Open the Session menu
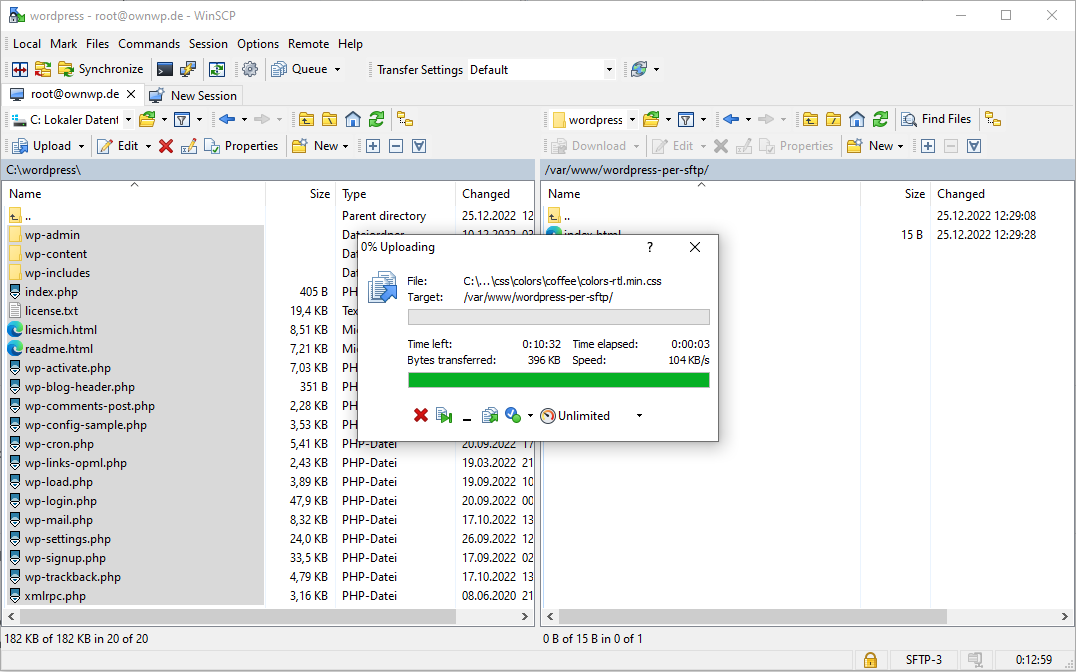This screenshot has width=1076, height=672. (x=208, y=44)
